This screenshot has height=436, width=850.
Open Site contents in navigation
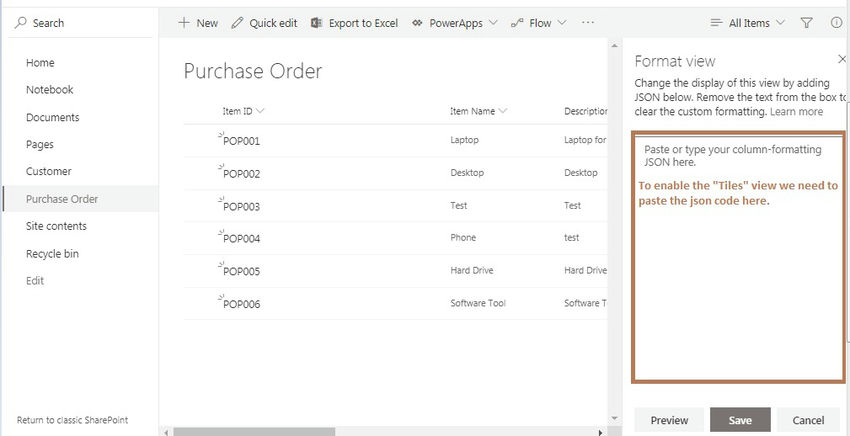point(56,226)
